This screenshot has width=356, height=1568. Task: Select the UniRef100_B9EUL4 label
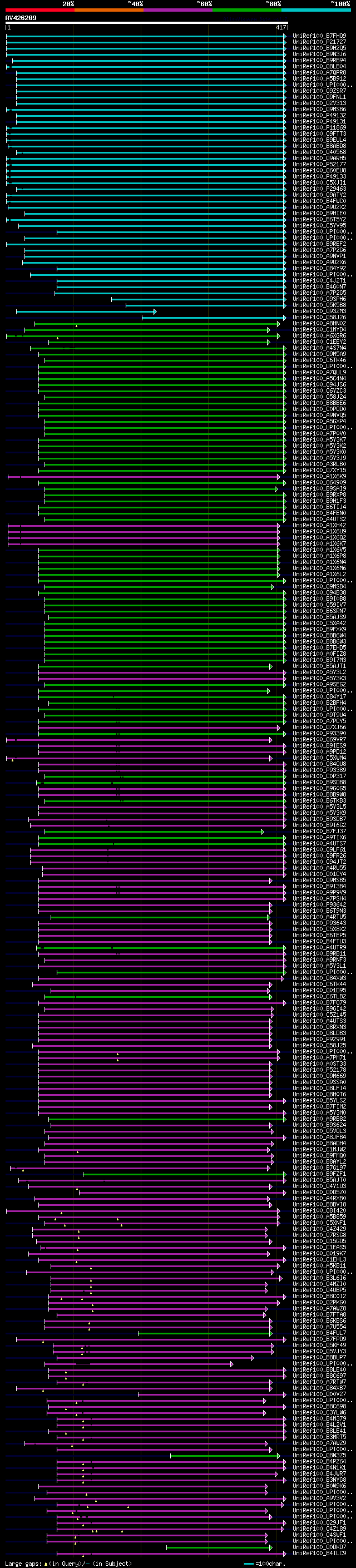(x=319, y=140)
